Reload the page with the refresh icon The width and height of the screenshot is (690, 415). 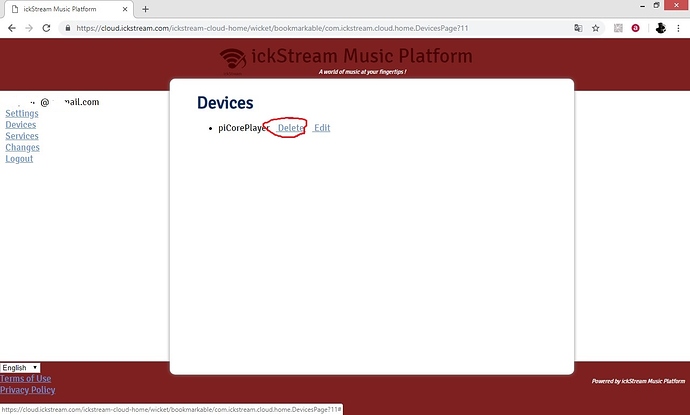(x=46, y=28)
